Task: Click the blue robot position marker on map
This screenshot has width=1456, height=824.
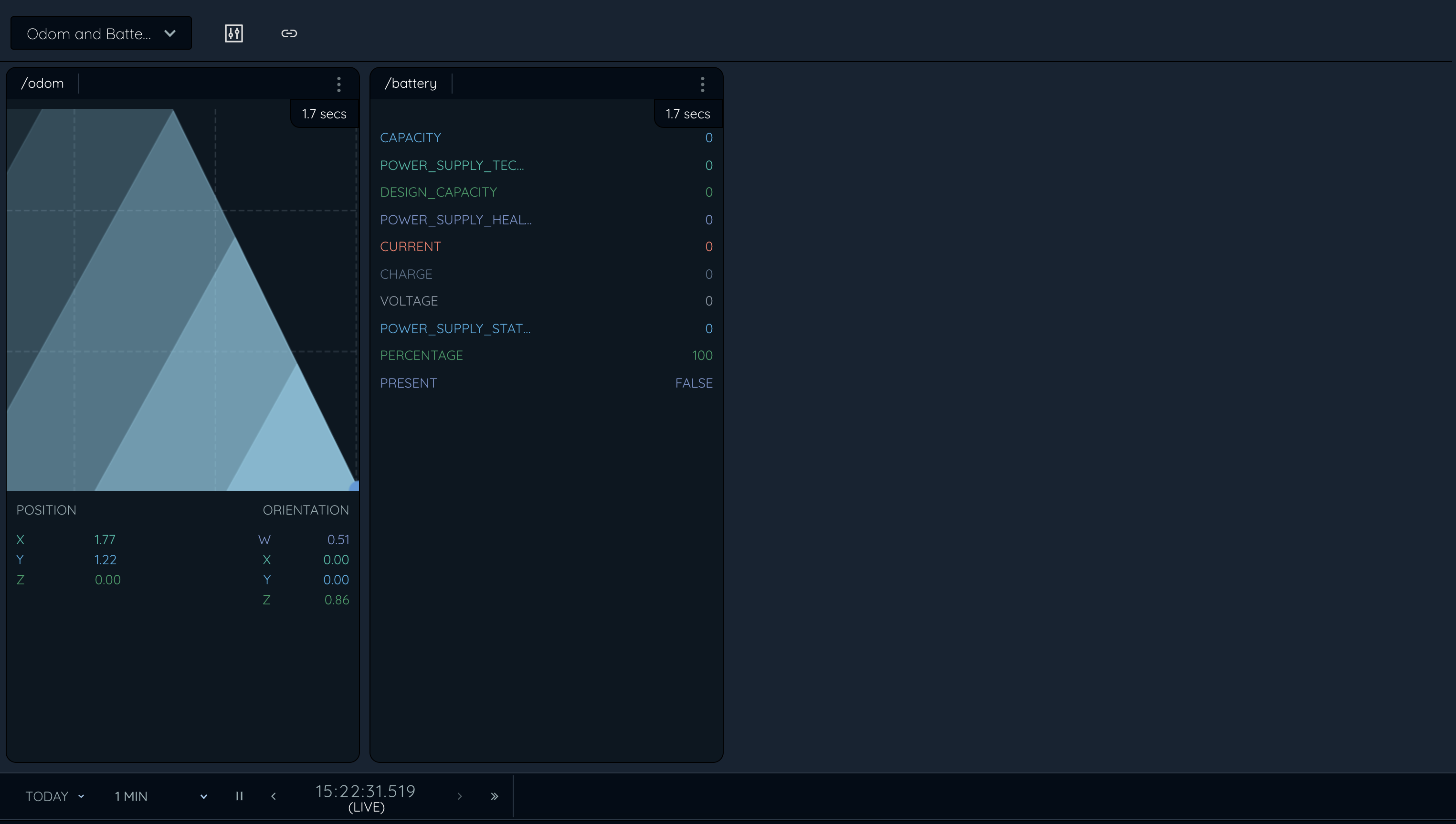Action: pyautogui.click(x=355, y=486)
